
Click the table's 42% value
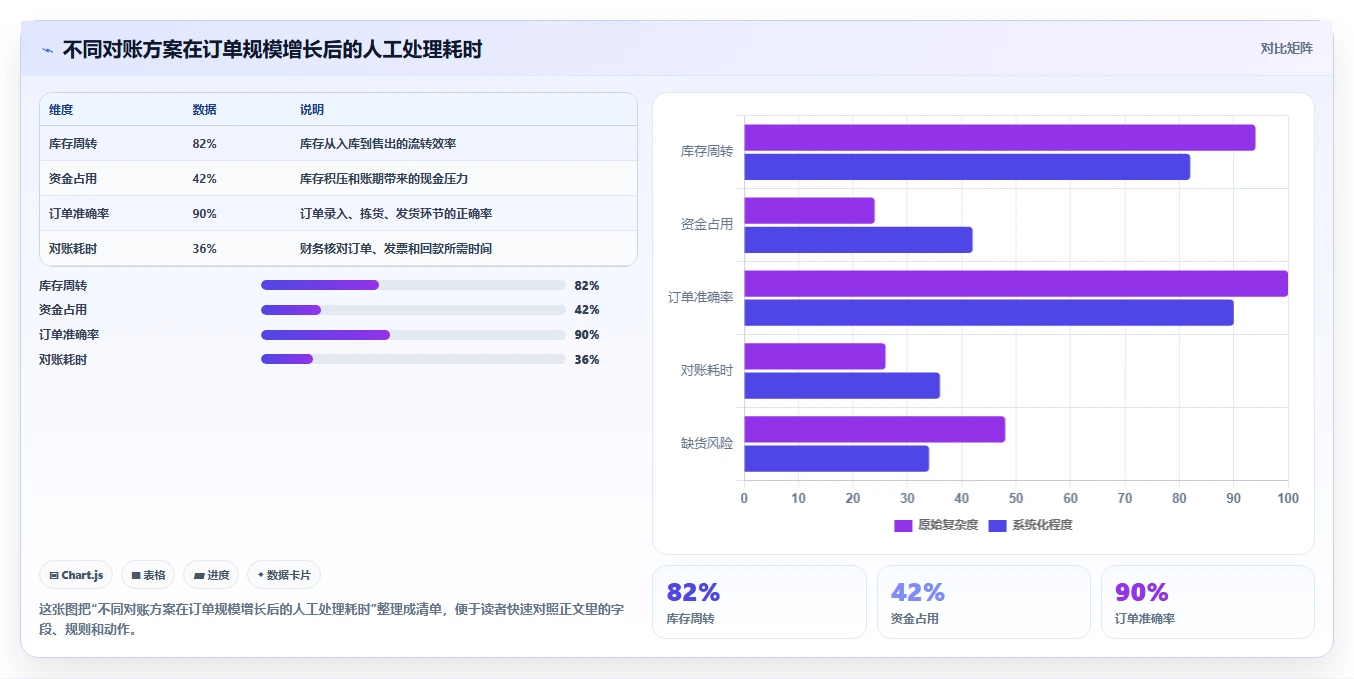(x=204, y=179)
